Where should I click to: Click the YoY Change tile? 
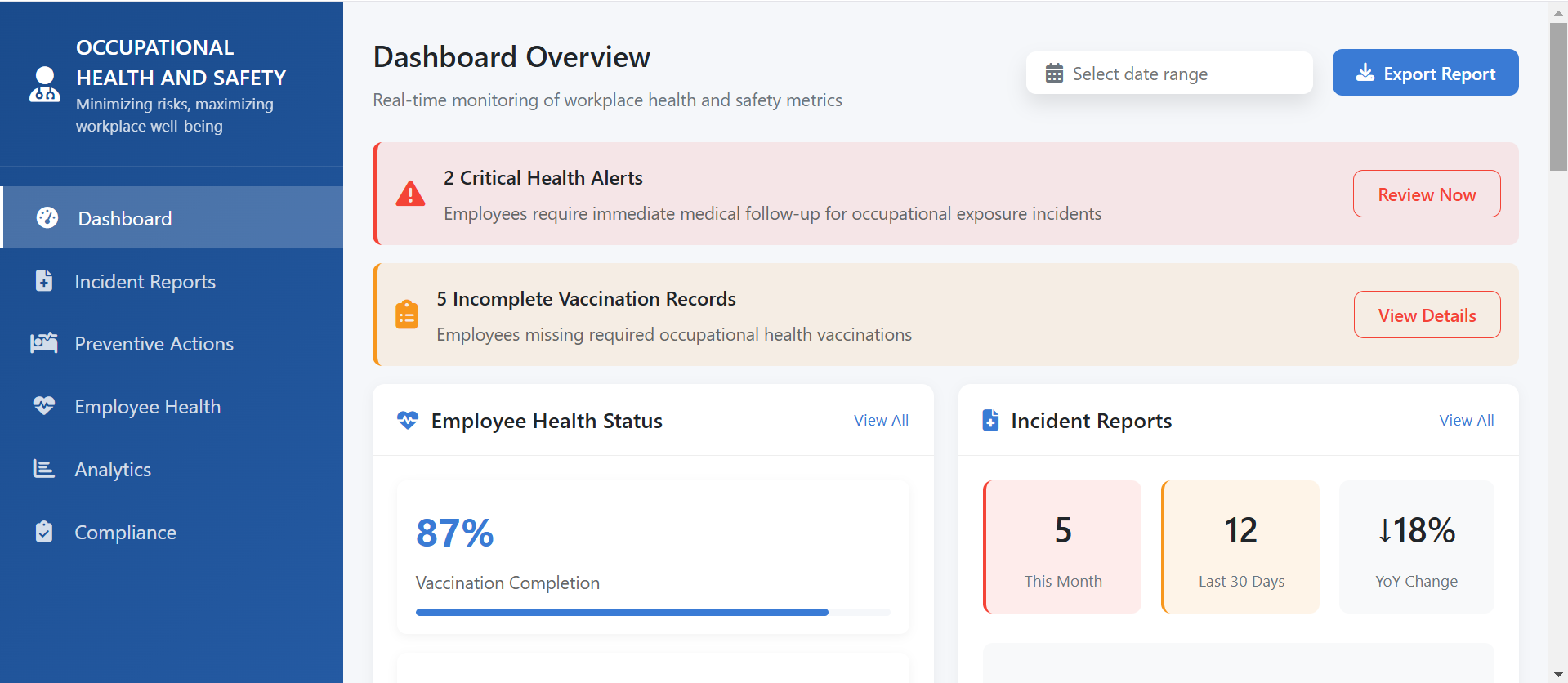point(1416,547)
